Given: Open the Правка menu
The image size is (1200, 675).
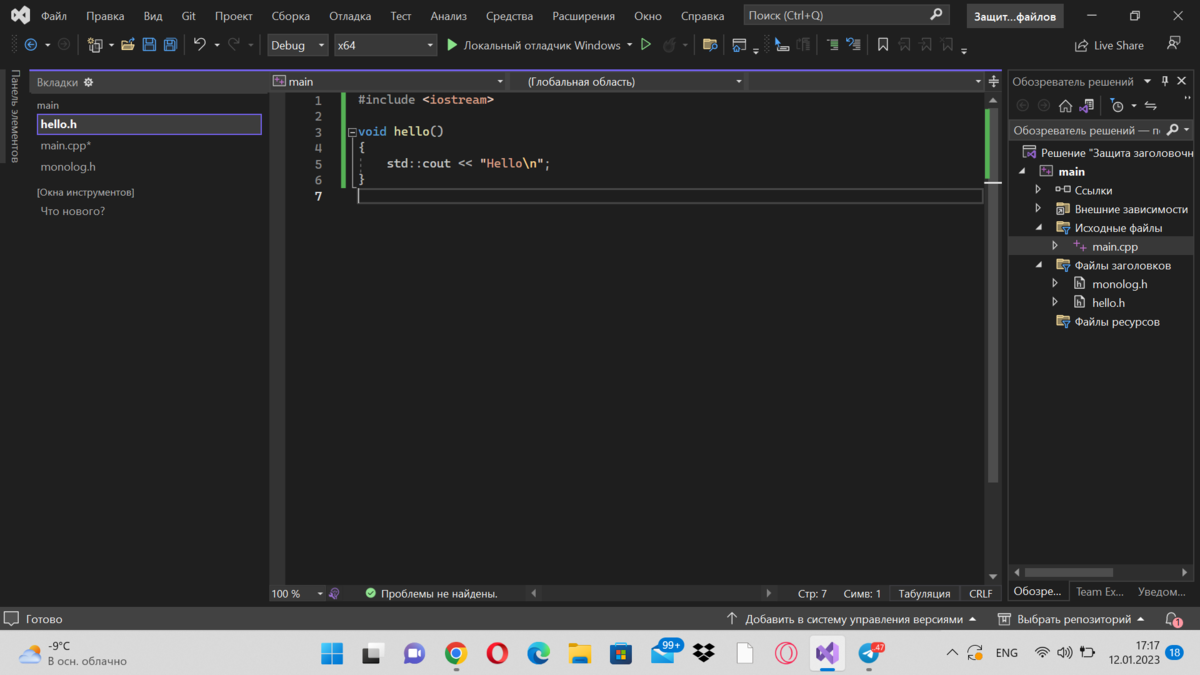Looking at the screenshot, I should [x=105, y=16].
